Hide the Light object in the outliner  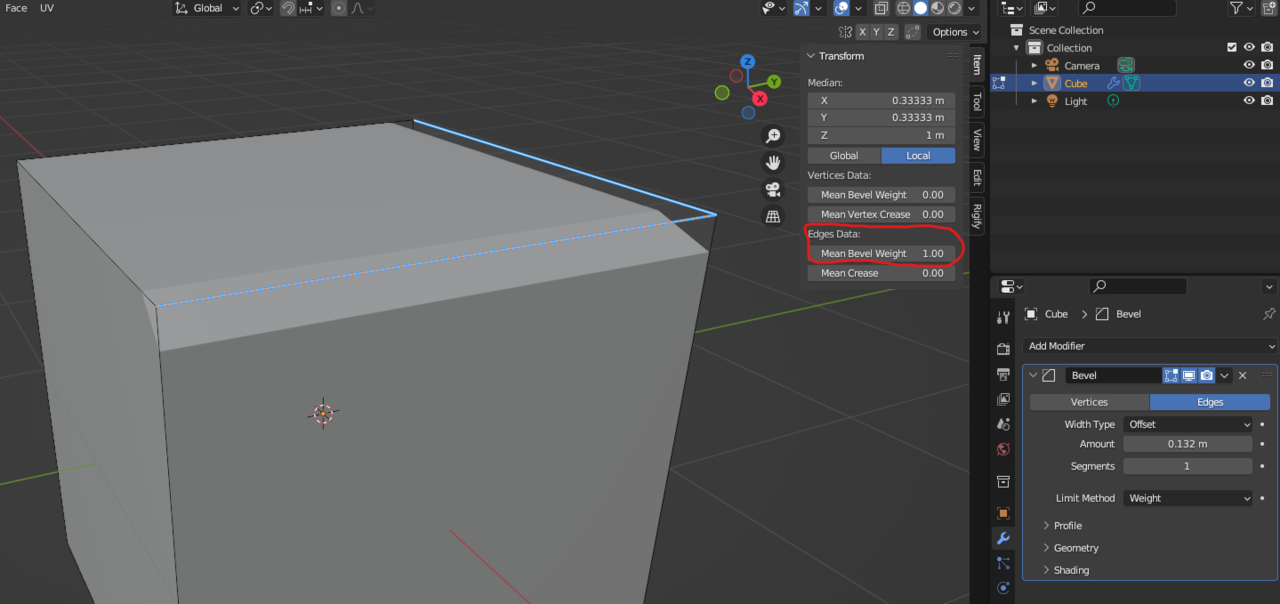click(1248, 100)
